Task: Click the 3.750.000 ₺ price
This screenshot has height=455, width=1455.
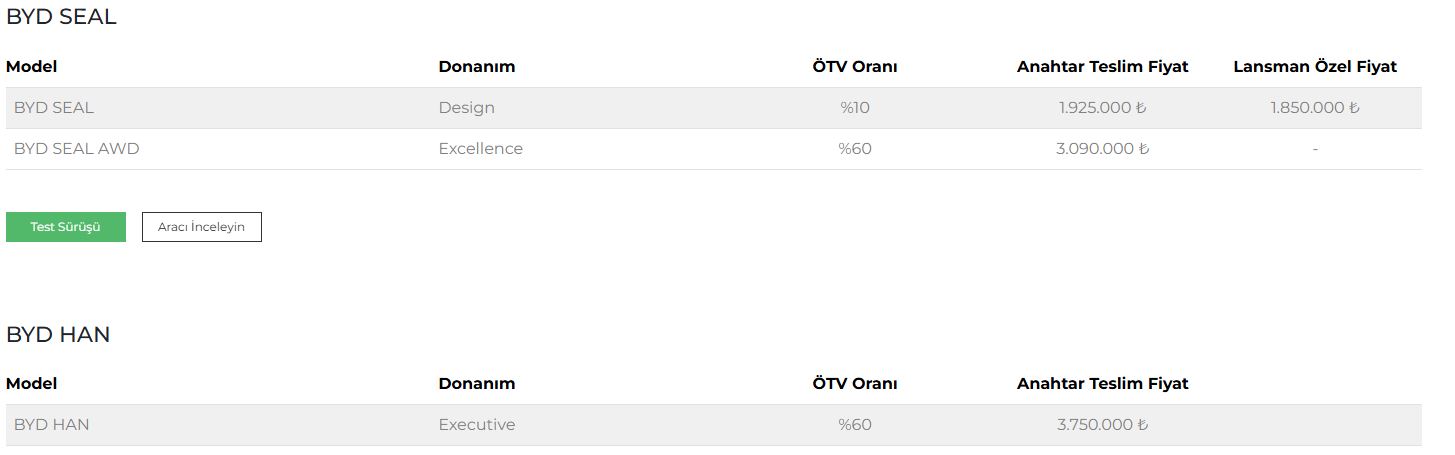Action: tap(1102, 425)
